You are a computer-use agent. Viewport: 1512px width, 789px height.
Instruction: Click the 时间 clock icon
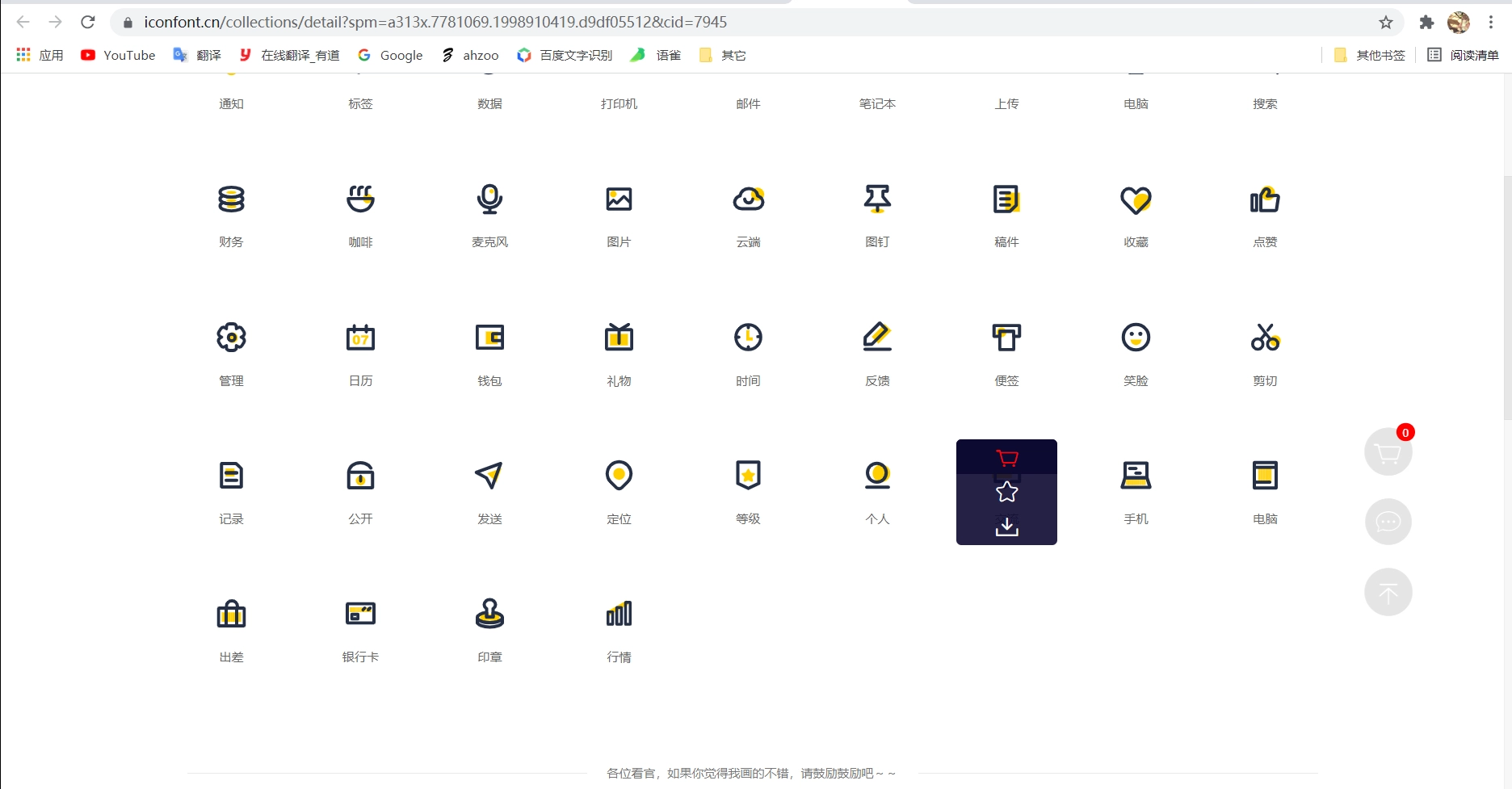[748, 338]
